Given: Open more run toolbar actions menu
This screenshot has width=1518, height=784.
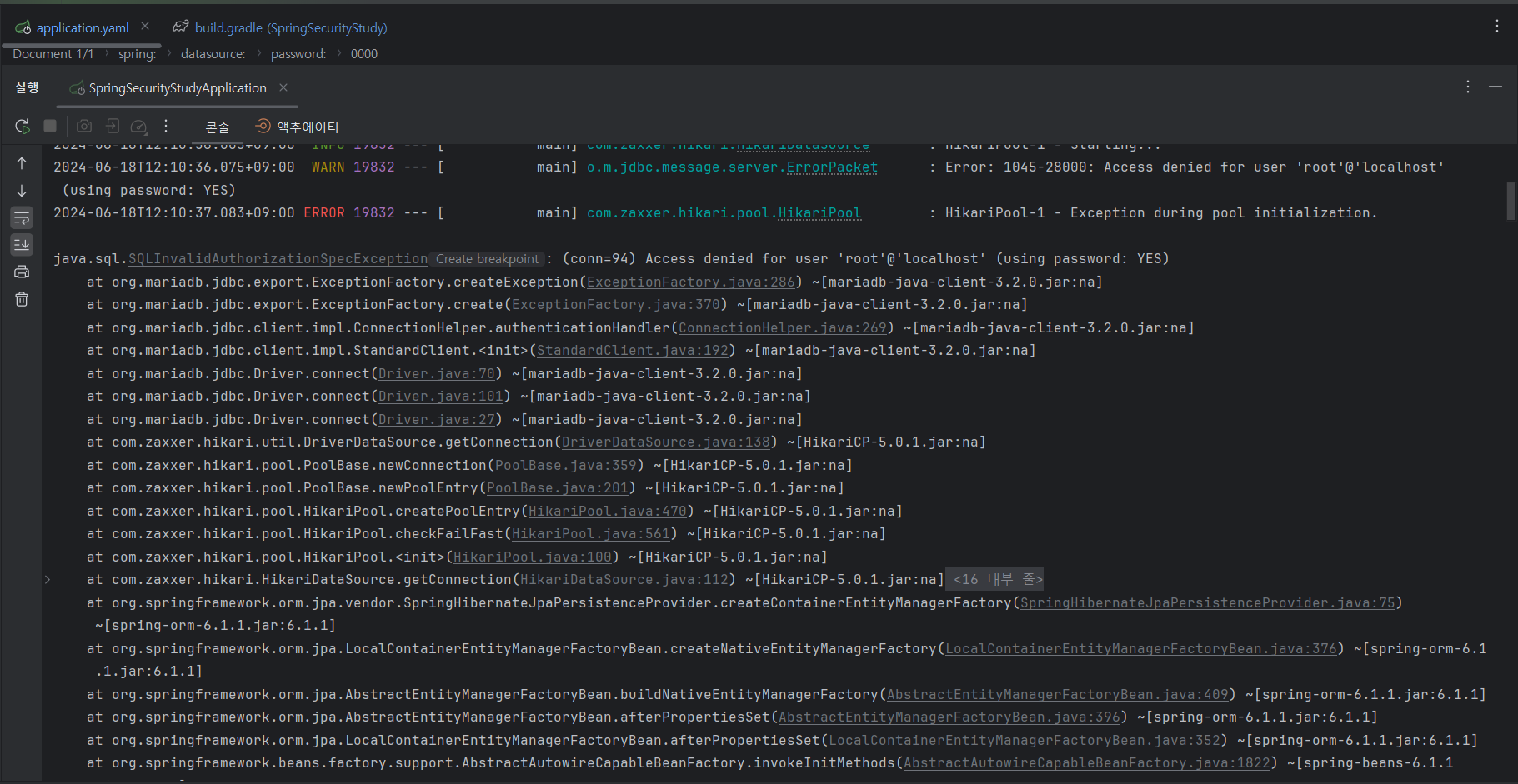Looking at the screenshot, I should [x=166, y=126].
